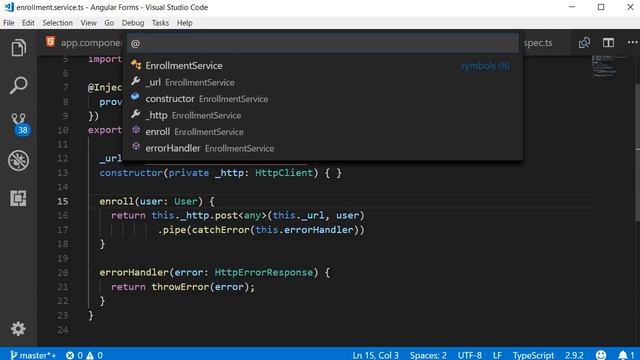
Task: Open the Debug view in activity bar
Action: coord(18,160)
